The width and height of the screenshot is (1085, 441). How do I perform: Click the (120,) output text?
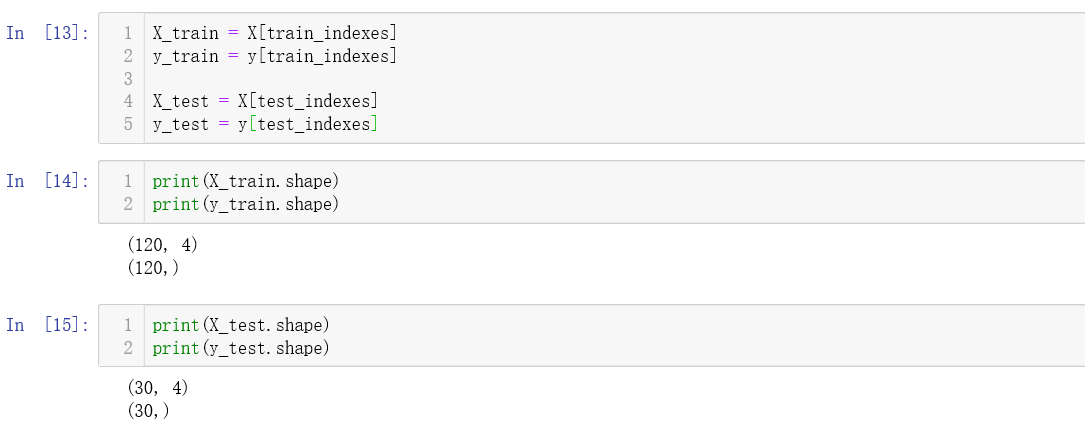pos(154,267)
